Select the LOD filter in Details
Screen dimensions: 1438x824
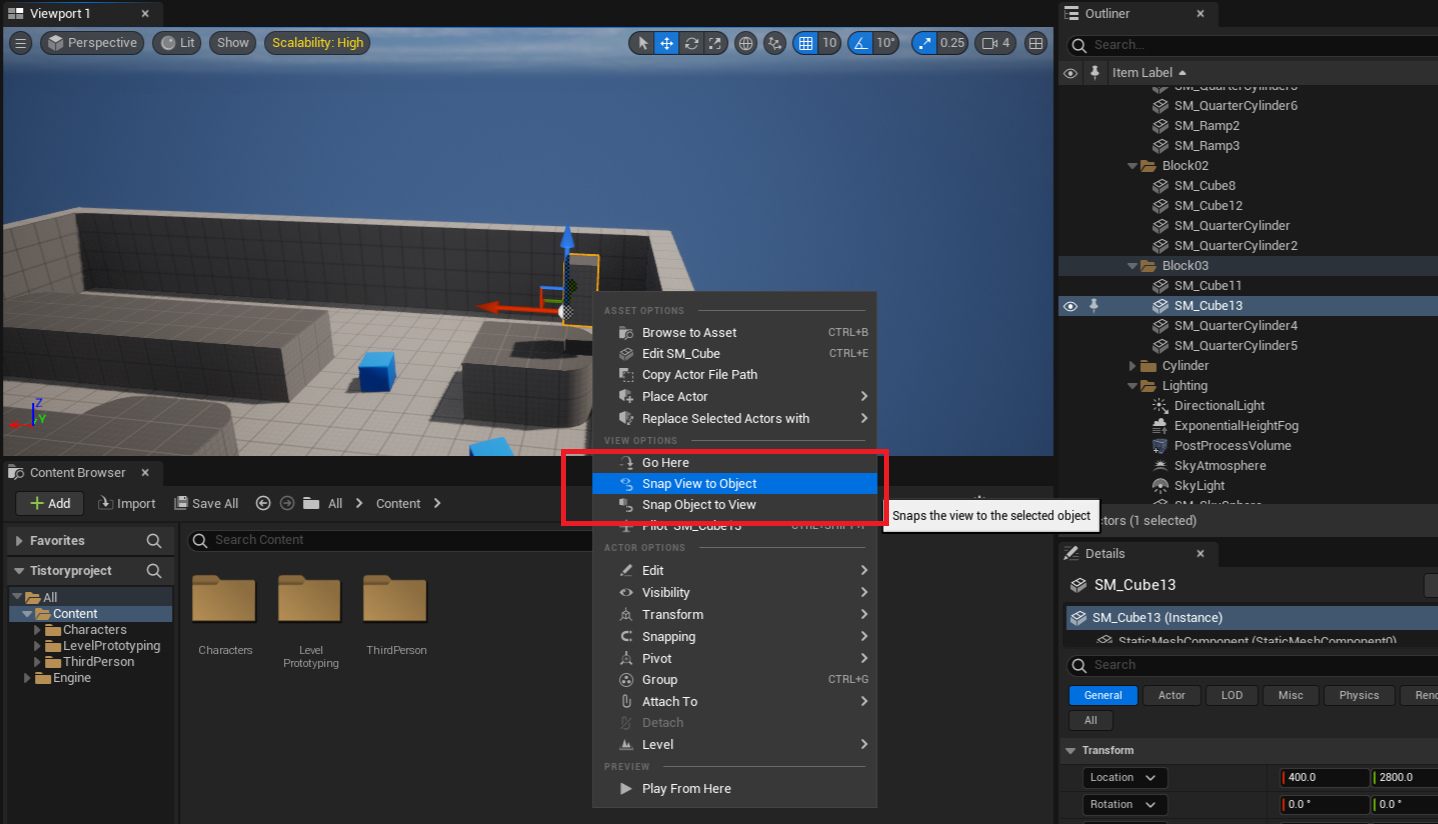tap(1232, 695)
